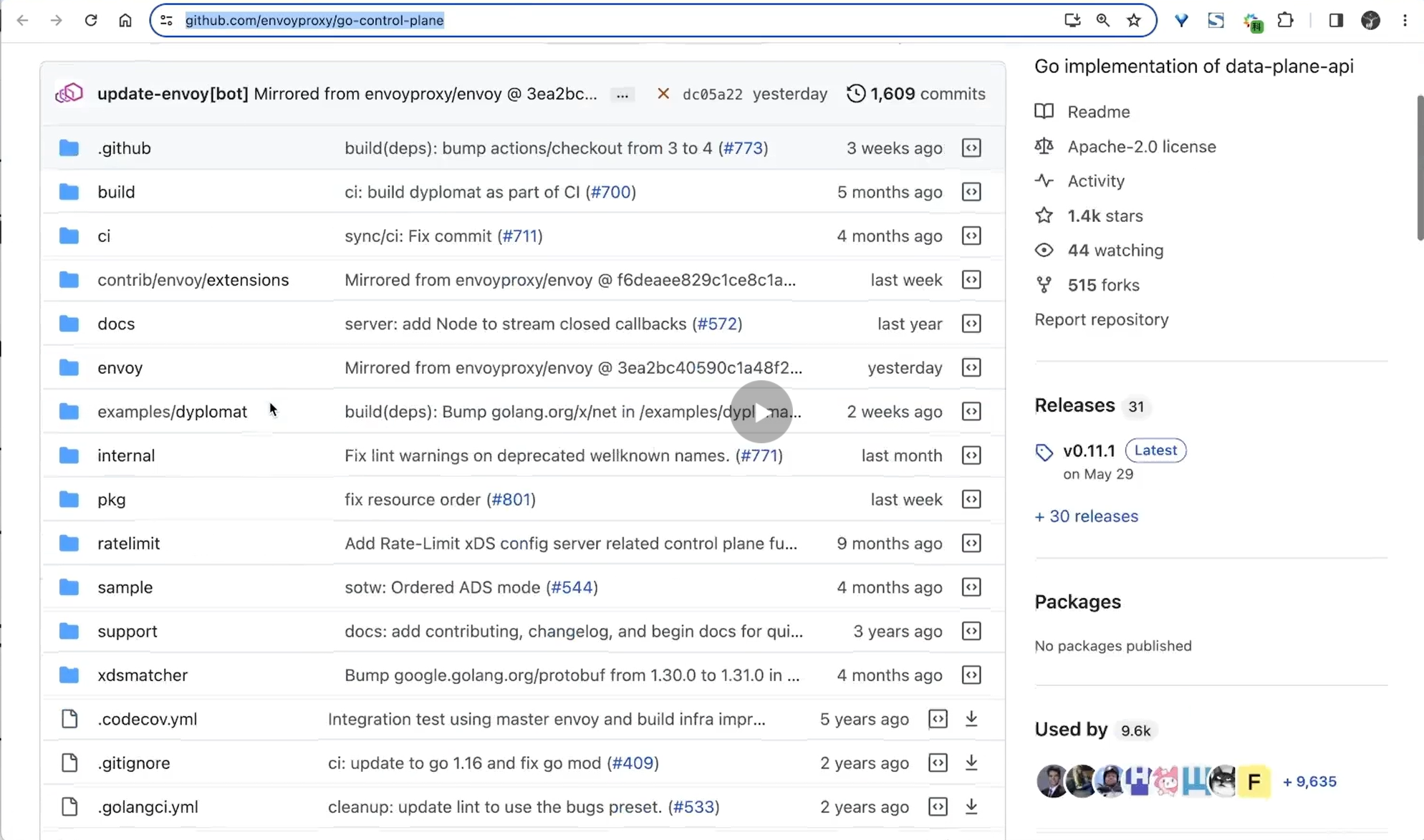Click the code view icon in build row
1424x840 pixels.
[x=971, y=192]
